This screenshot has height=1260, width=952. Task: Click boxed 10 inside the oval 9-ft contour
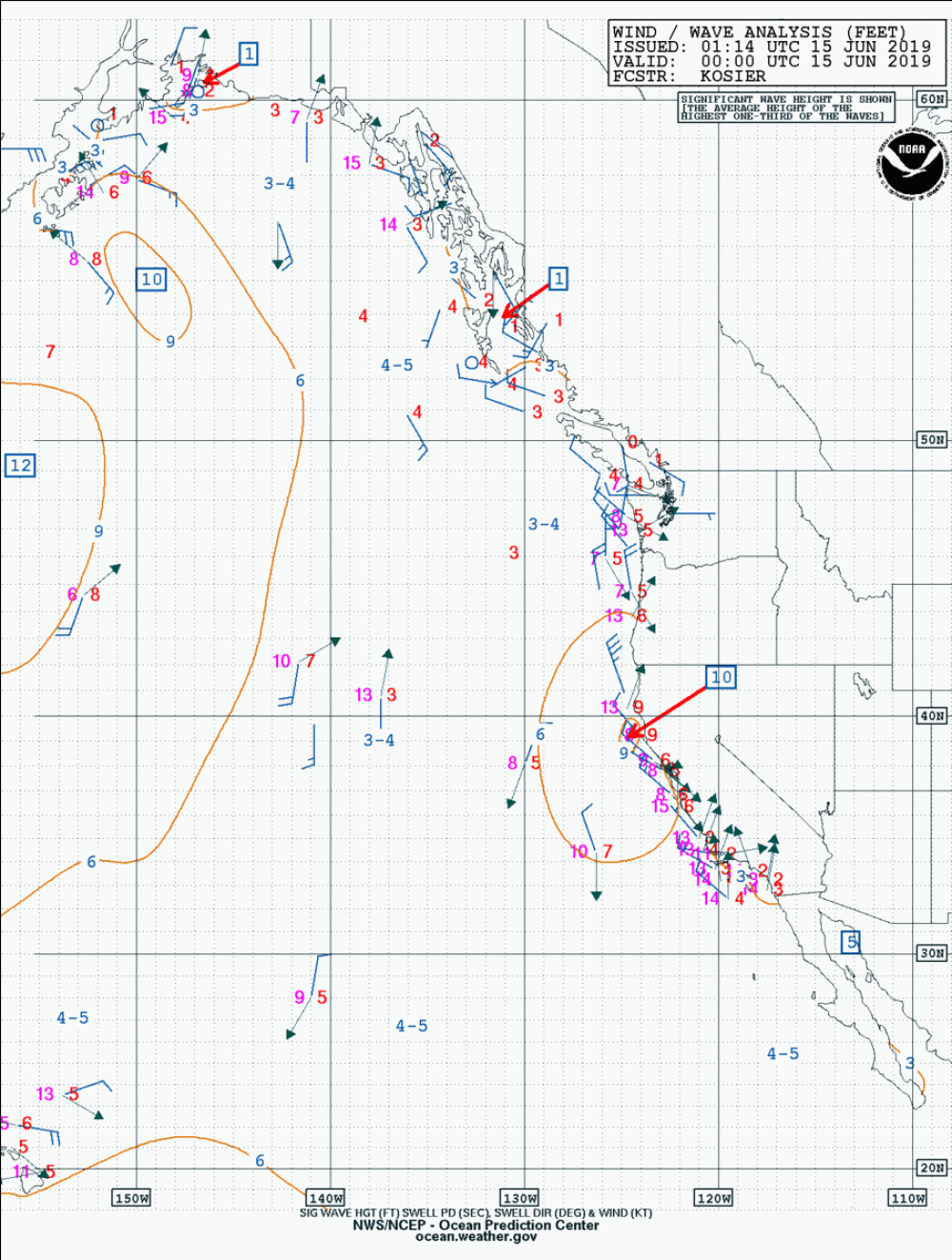151,279
